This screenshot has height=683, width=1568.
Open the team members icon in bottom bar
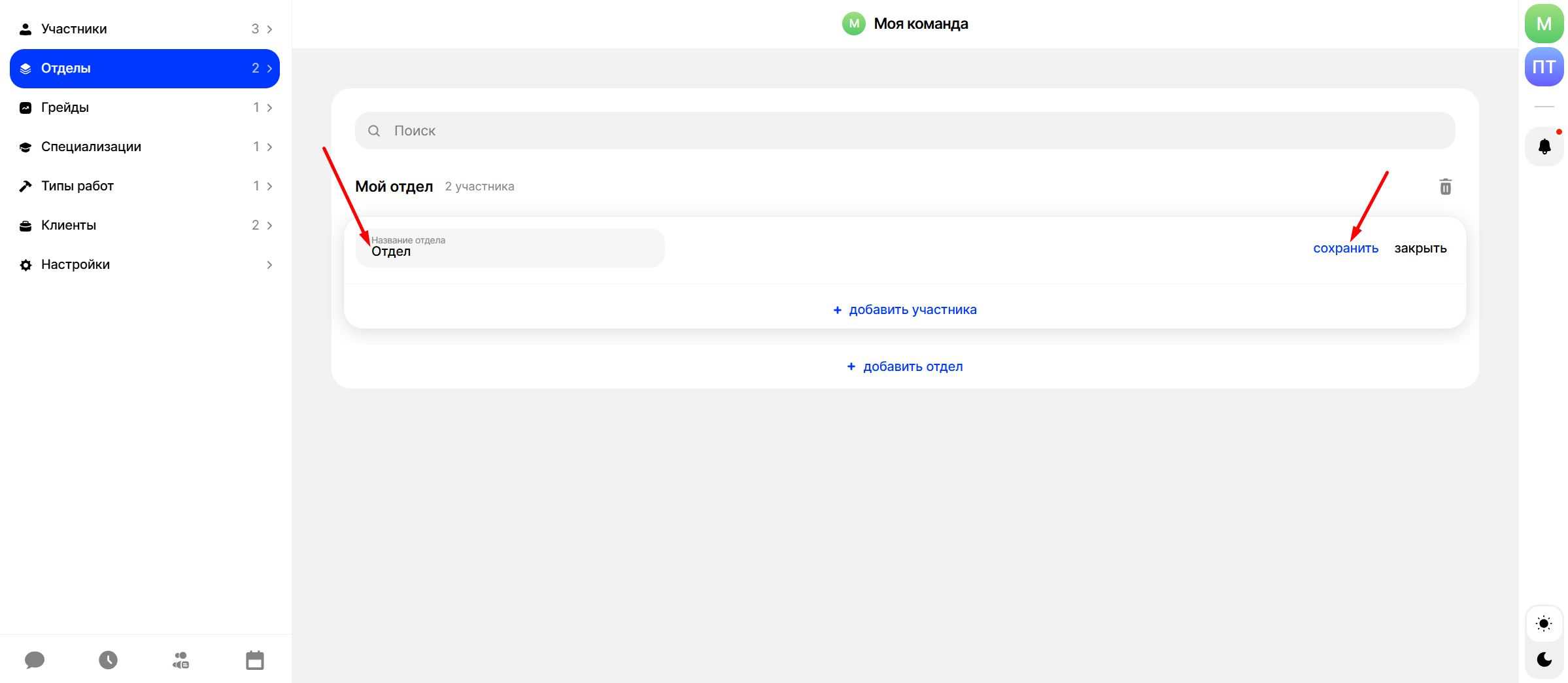point(181,660)
